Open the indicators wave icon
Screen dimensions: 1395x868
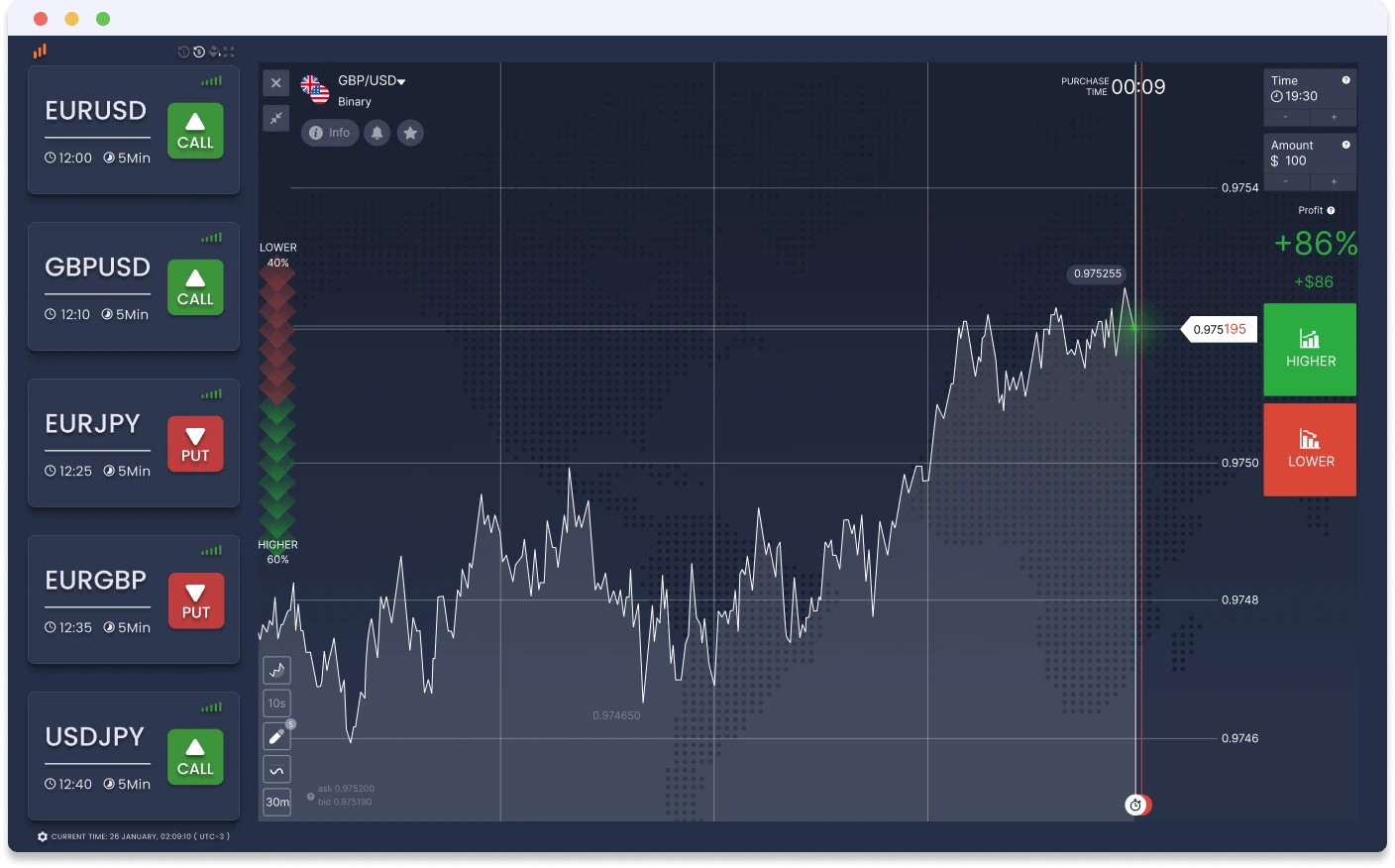point(277,770)
